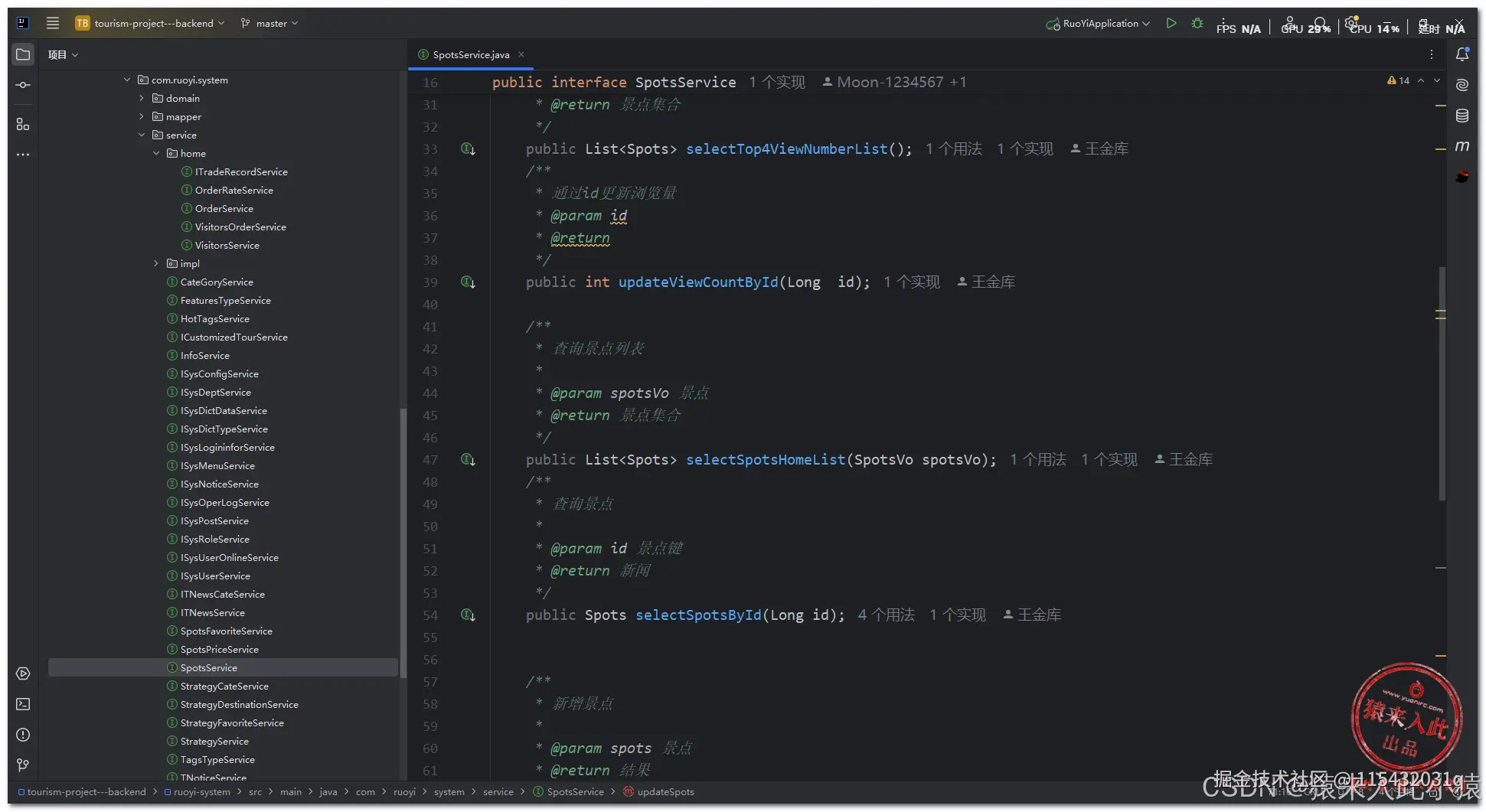Collapse the com.ruoyi.system package
Viewport: 1486px width, 812px height.
127,80
